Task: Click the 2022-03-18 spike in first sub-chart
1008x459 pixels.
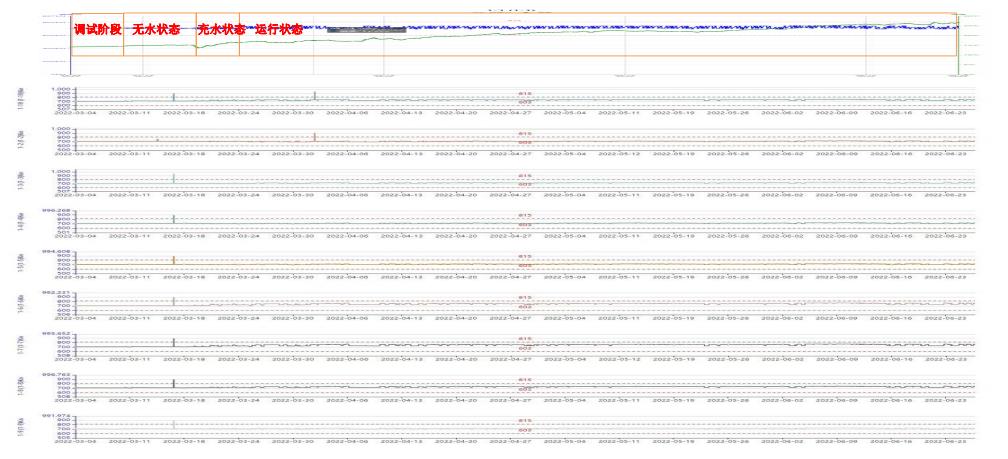Action: (173, 96)
